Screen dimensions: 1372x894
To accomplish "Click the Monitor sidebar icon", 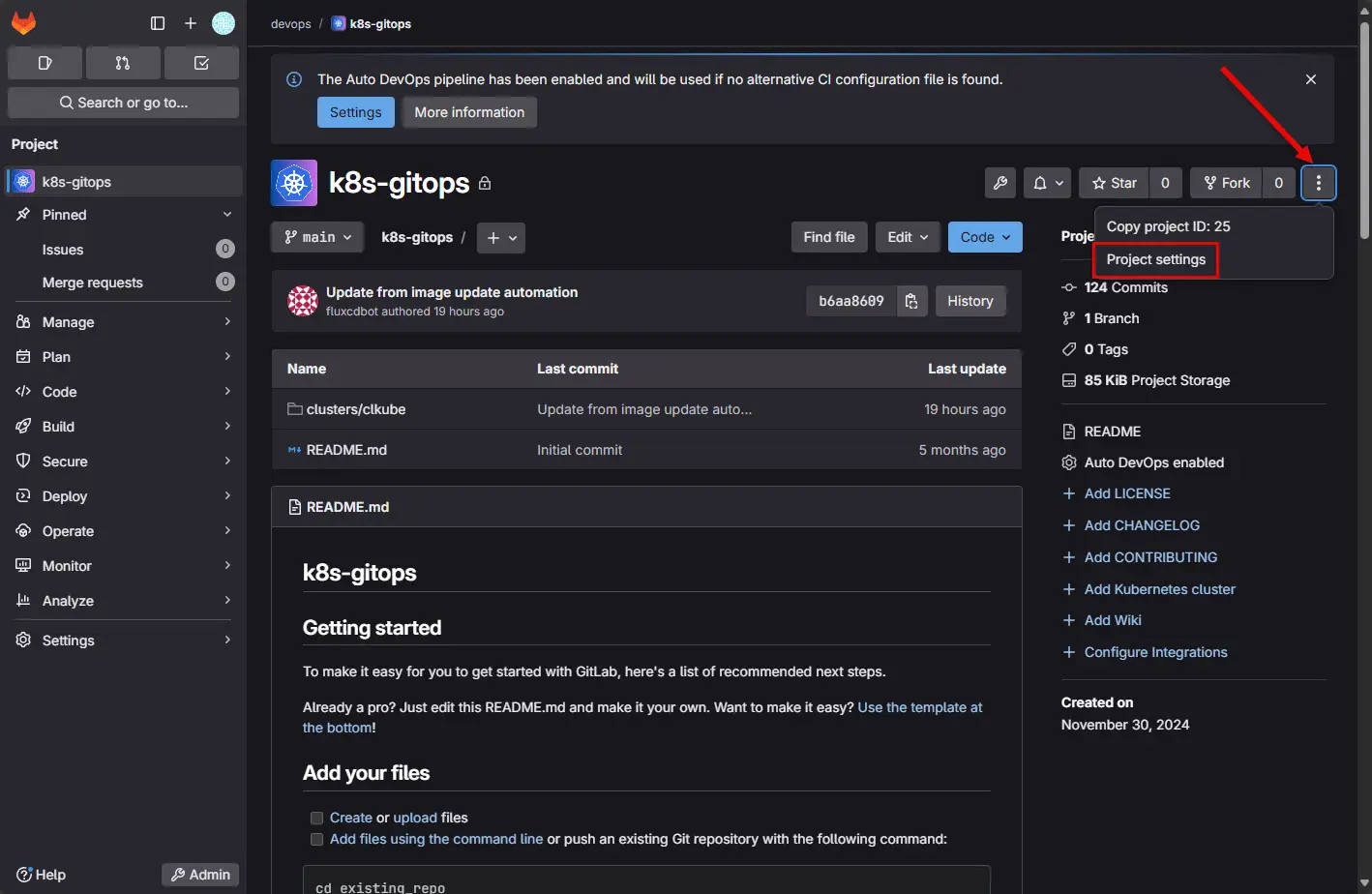I will [23, 566].
